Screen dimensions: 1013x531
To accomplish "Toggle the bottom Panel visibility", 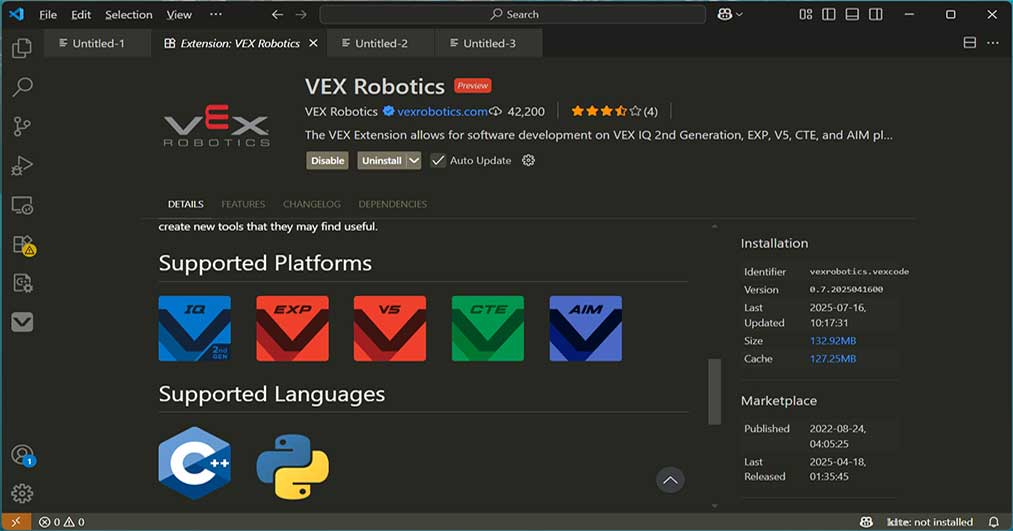I will click(x=852, y=14).
